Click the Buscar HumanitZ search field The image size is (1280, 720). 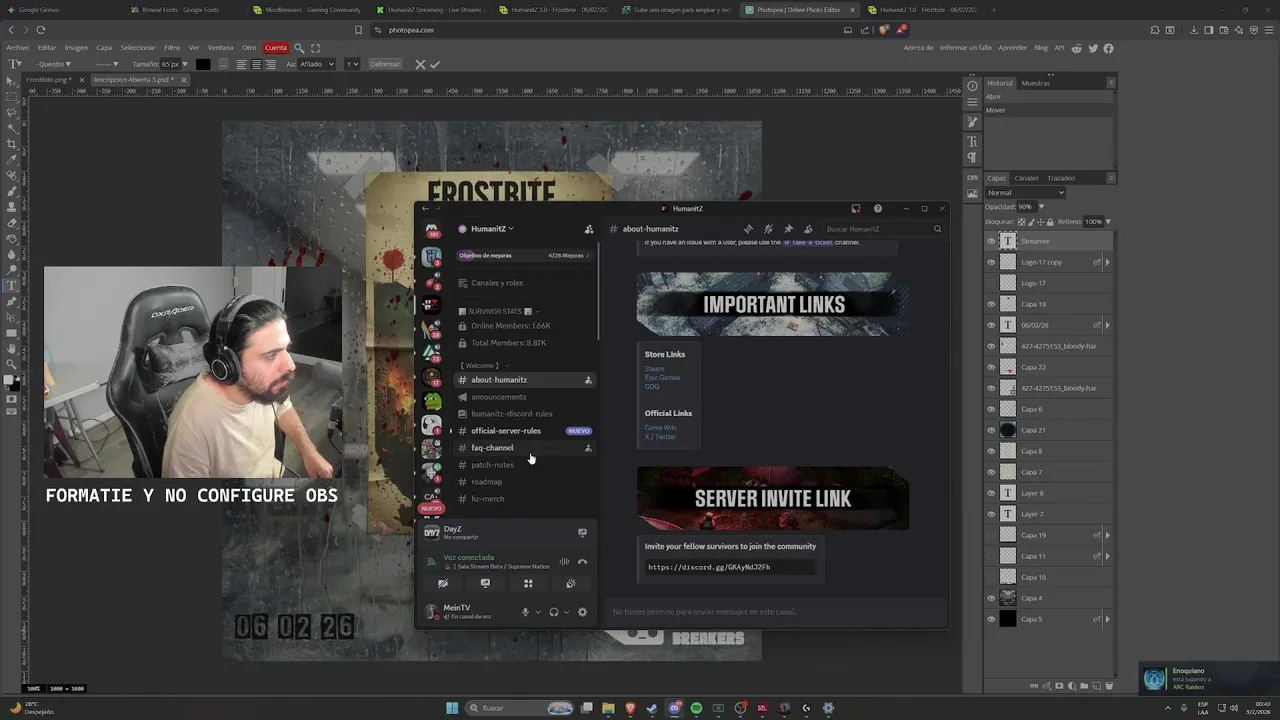coord(883,229)
